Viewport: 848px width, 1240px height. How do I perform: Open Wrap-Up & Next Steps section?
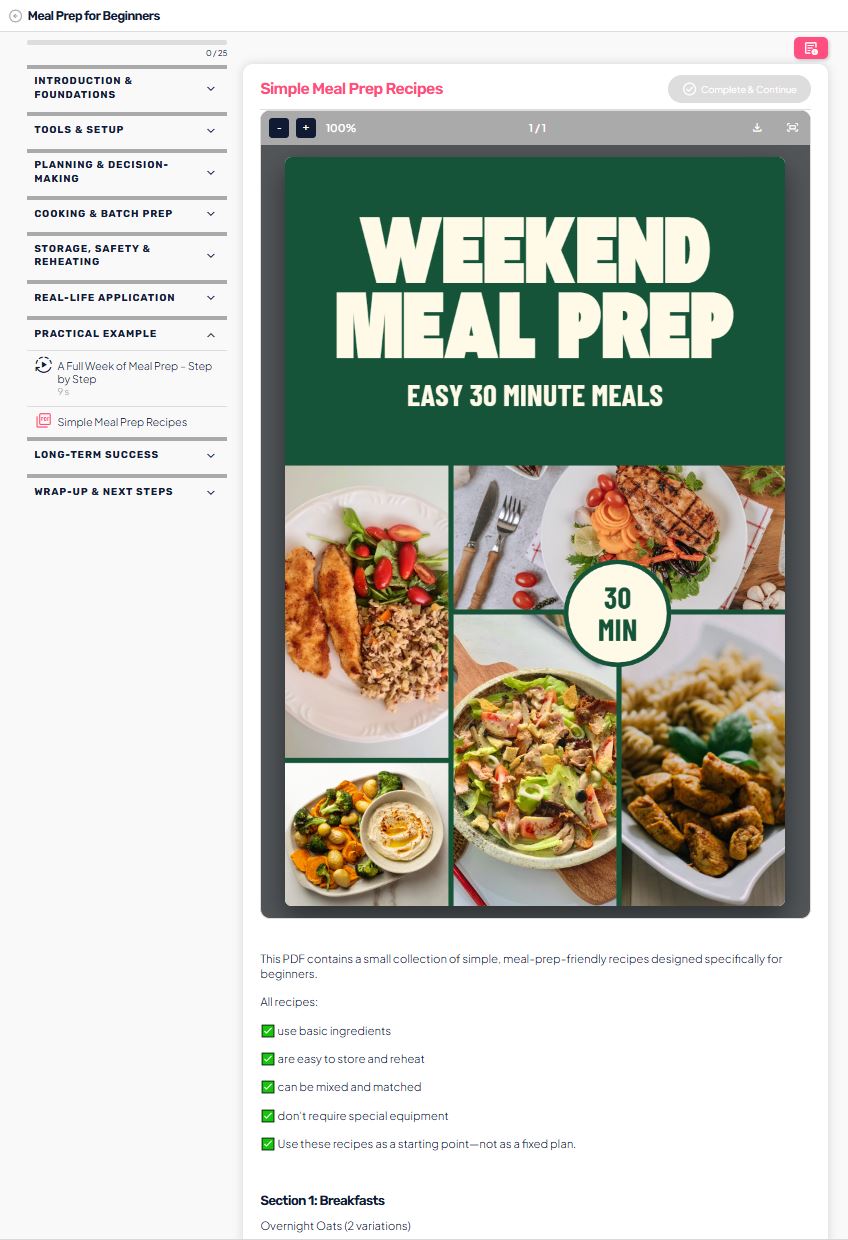(x=127, y=492)
